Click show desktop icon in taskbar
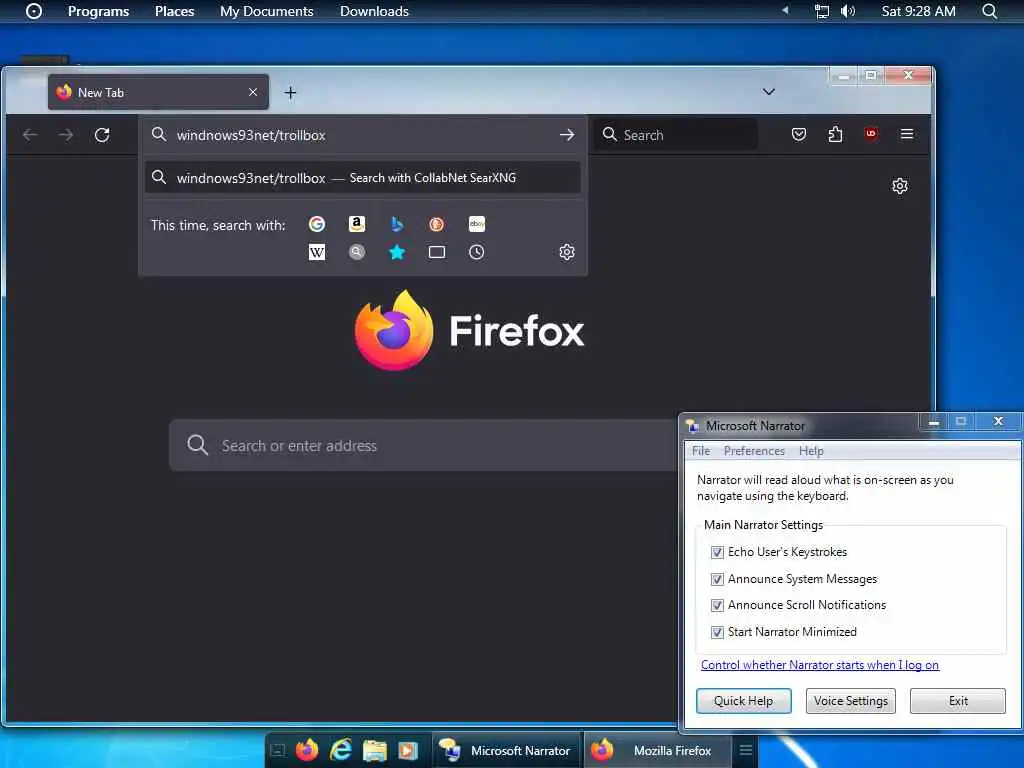The height and width of the screenshot is (768, 1024). click(x=278, y=750)
